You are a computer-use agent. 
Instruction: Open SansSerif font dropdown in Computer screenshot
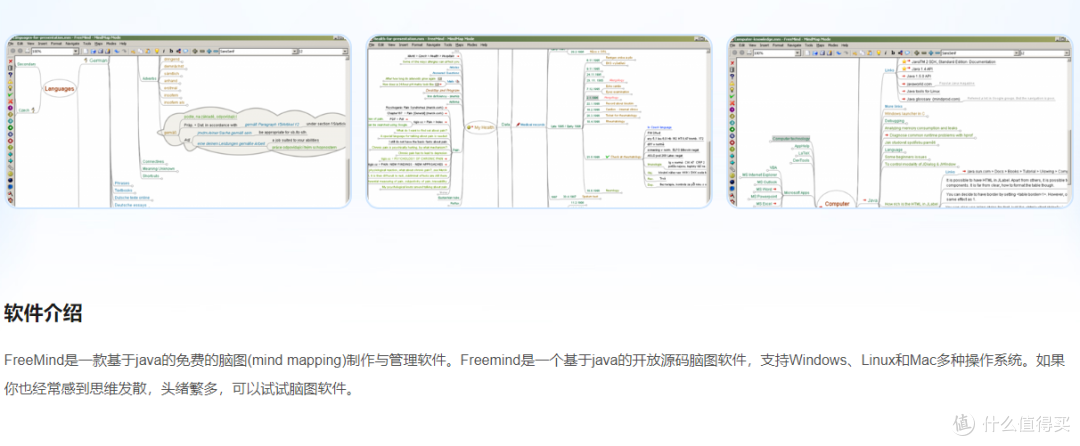click(980, 53)
